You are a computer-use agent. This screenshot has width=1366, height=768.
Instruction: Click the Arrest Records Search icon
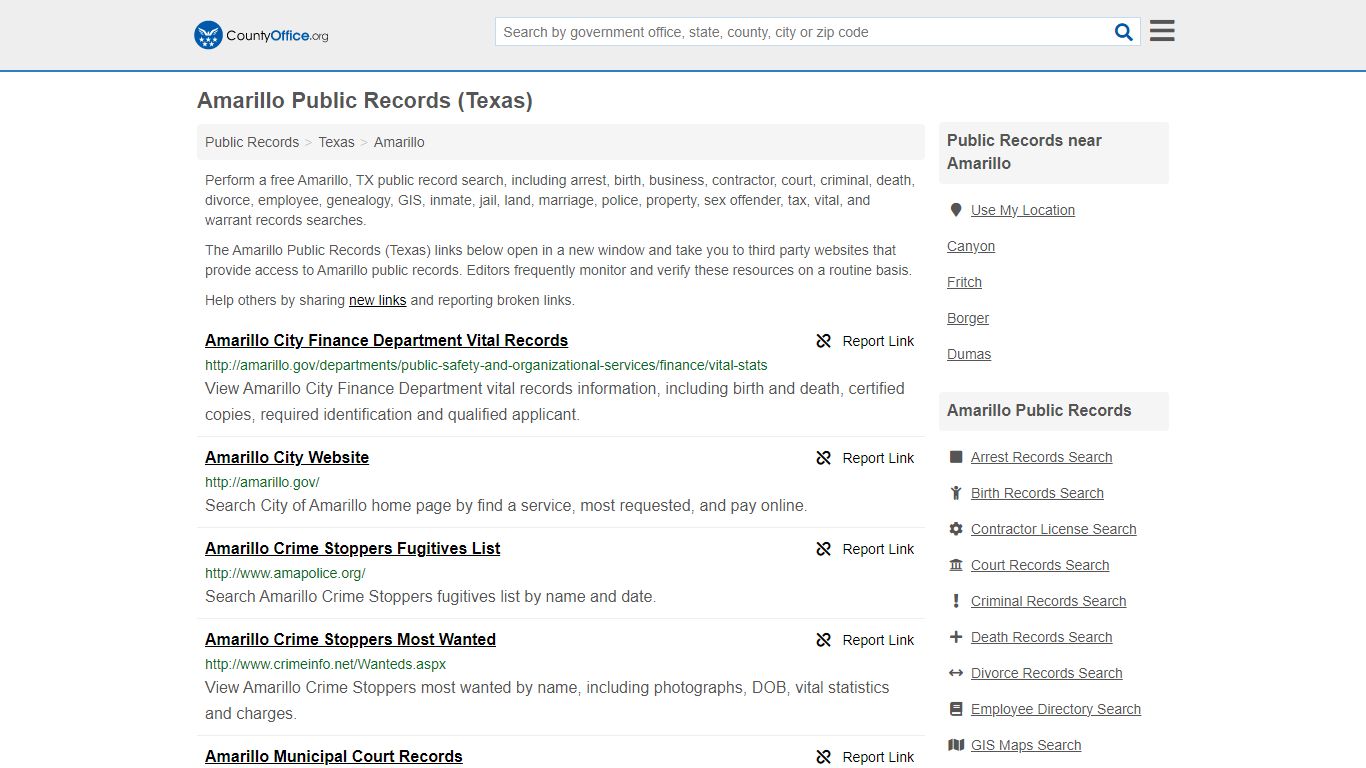tap(956, 457)
